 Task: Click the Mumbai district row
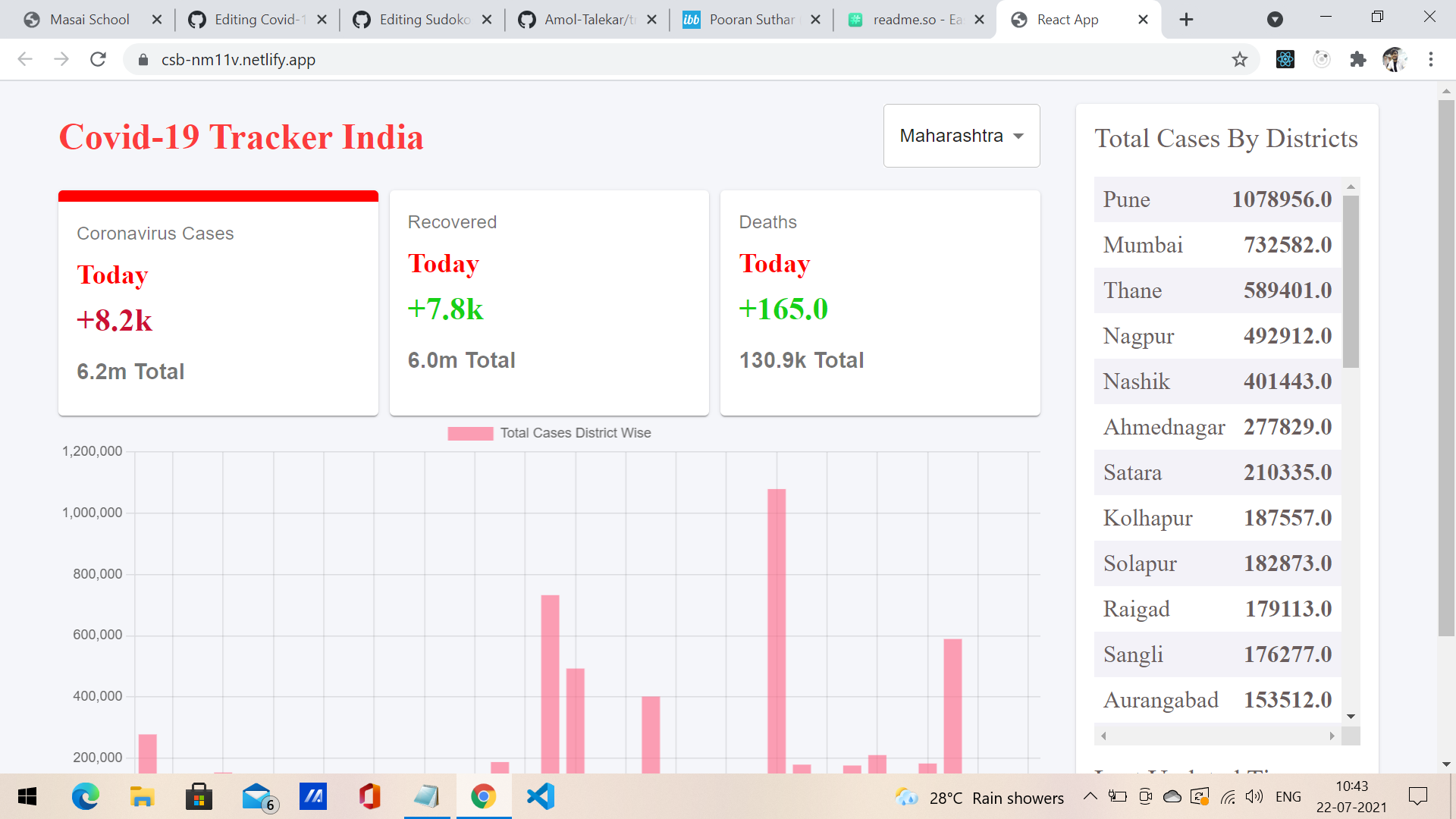[1217, 245]
